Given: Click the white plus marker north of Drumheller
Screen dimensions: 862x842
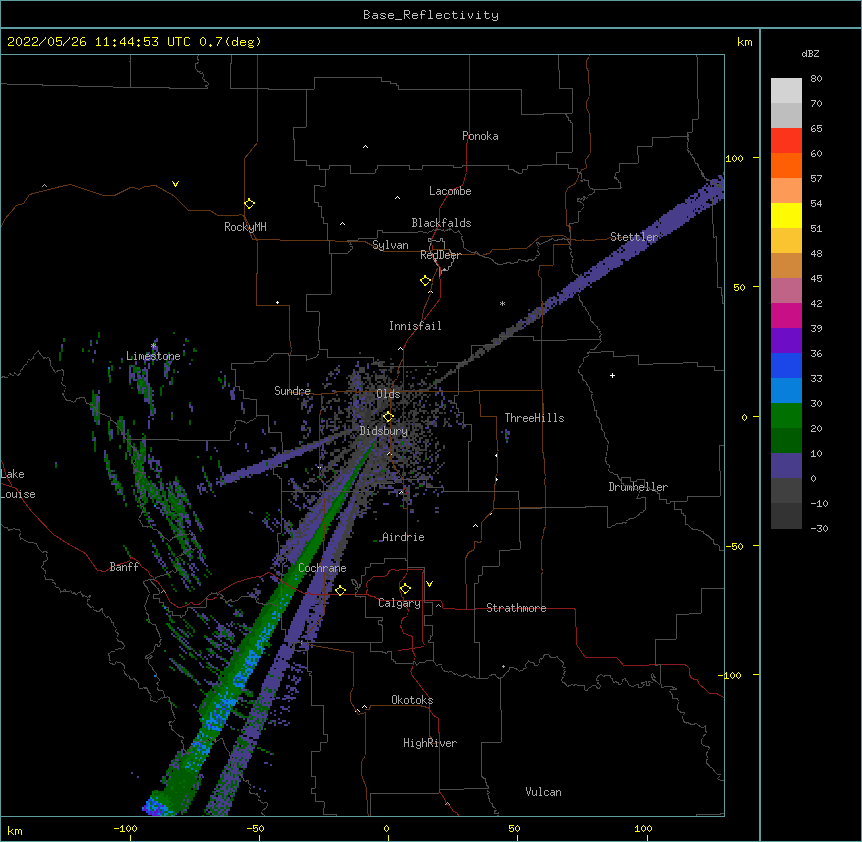Looking at the screenshot, I should click(x=612, y=375).
